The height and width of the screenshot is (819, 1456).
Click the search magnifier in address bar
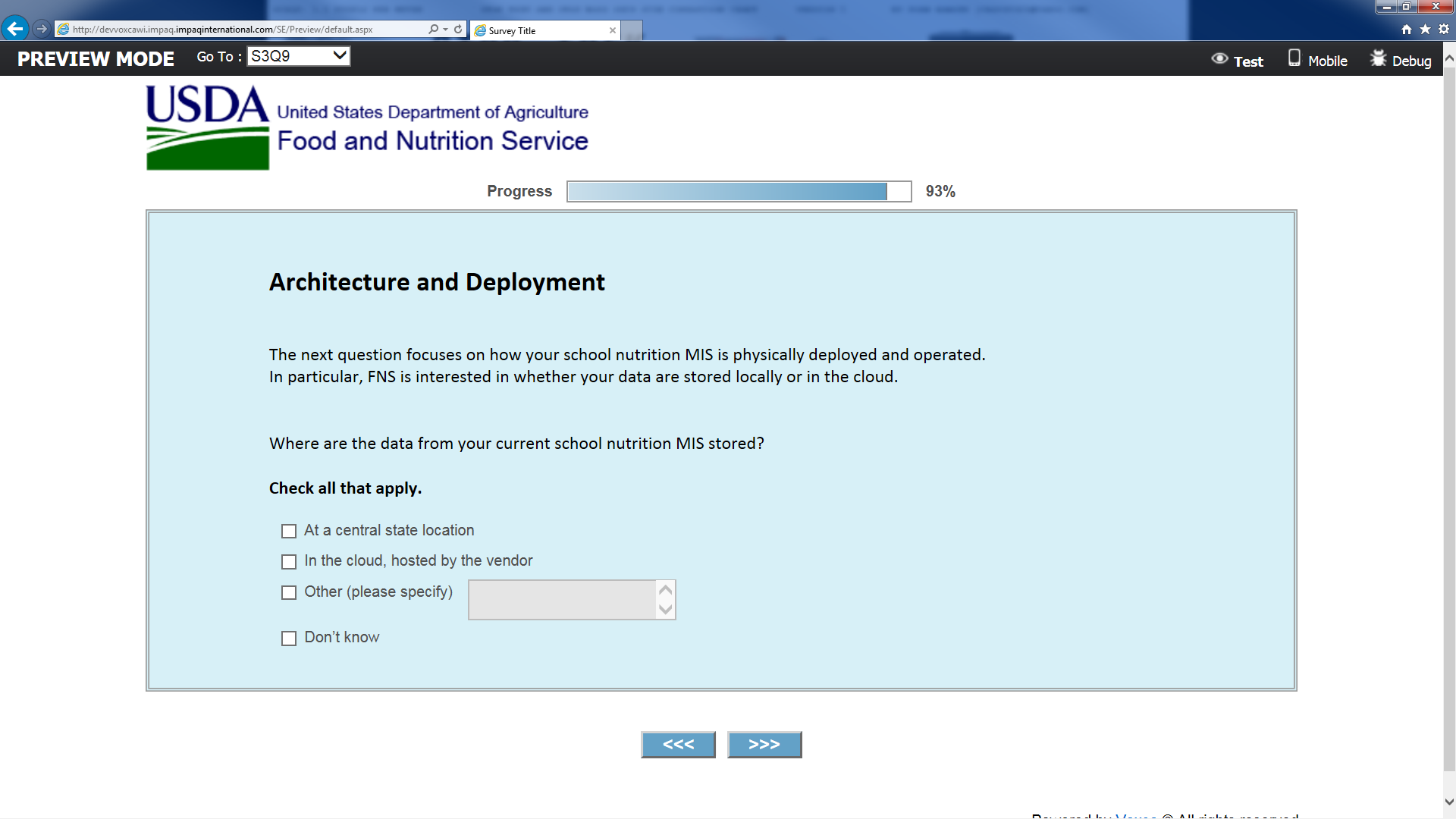(x=433, y=30)
